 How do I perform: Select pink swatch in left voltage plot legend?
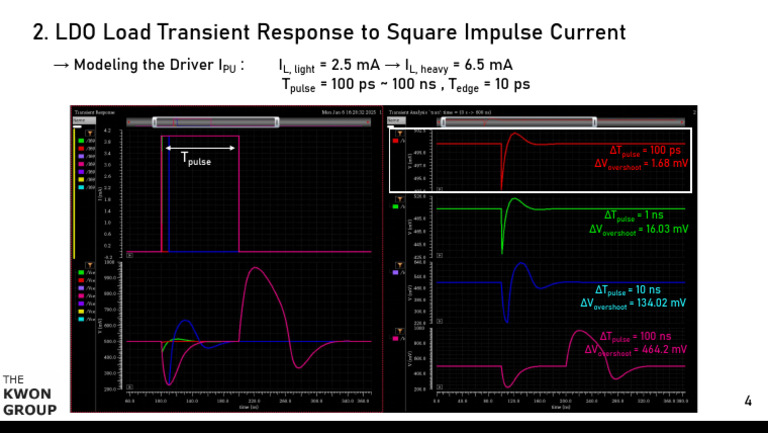(x=81, y=296)
